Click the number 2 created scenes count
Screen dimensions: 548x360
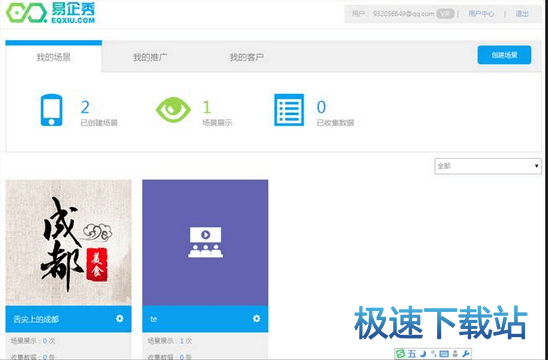(x=85, y=107)
